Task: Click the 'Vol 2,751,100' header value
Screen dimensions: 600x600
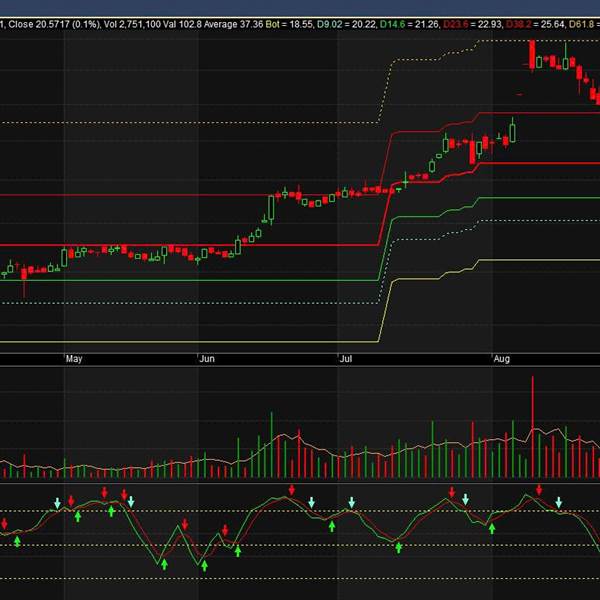Action: (x=132, y=24)
